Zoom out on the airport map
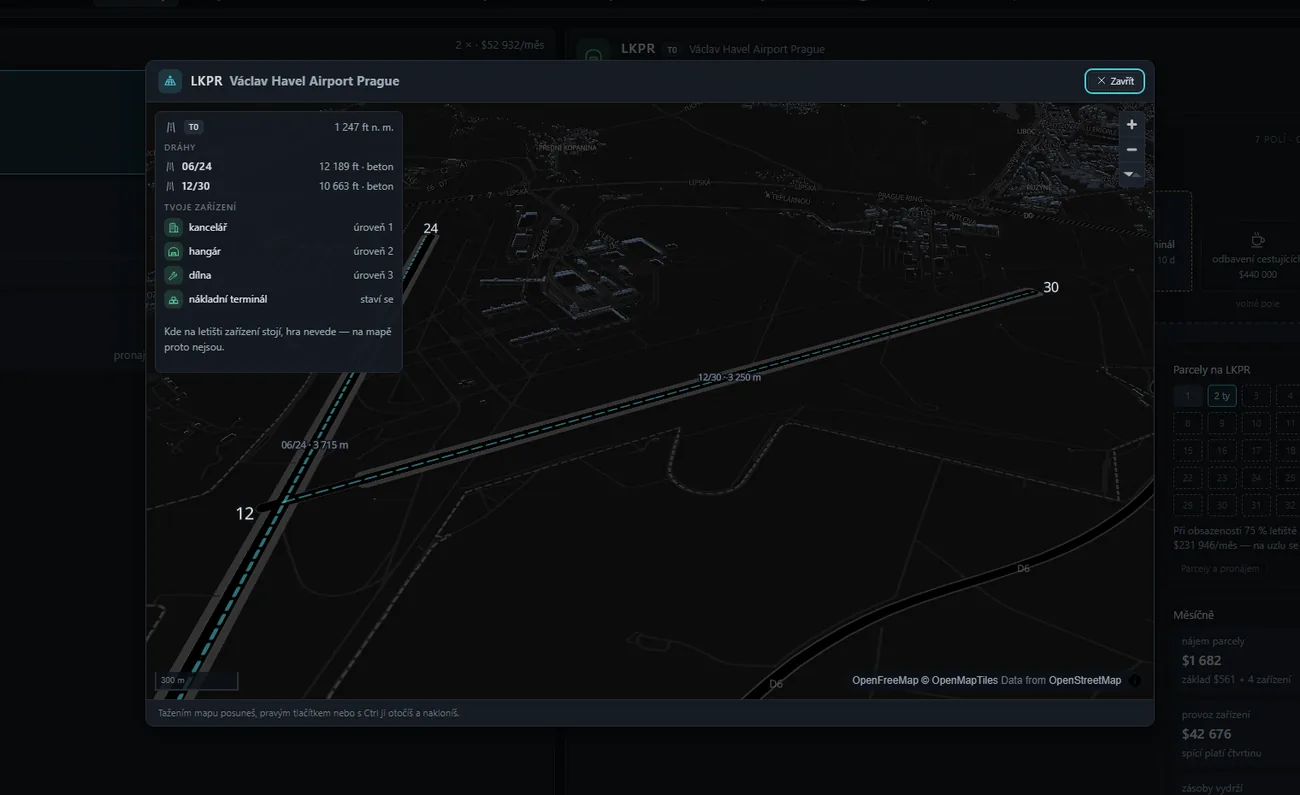1300x795 pixels. tap(1131, 149)
